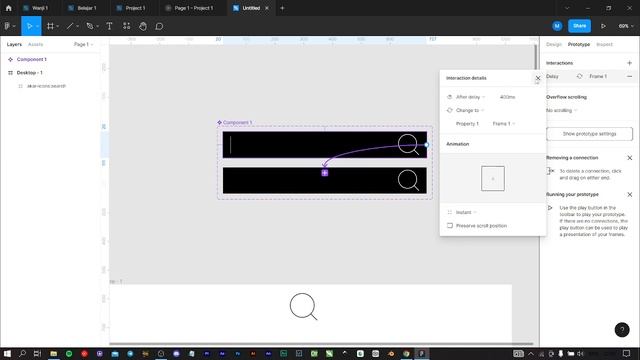The height and width of the screenshot is (360, 640).
Task: Select the Move tool
Action: click(x=29, y=26)
